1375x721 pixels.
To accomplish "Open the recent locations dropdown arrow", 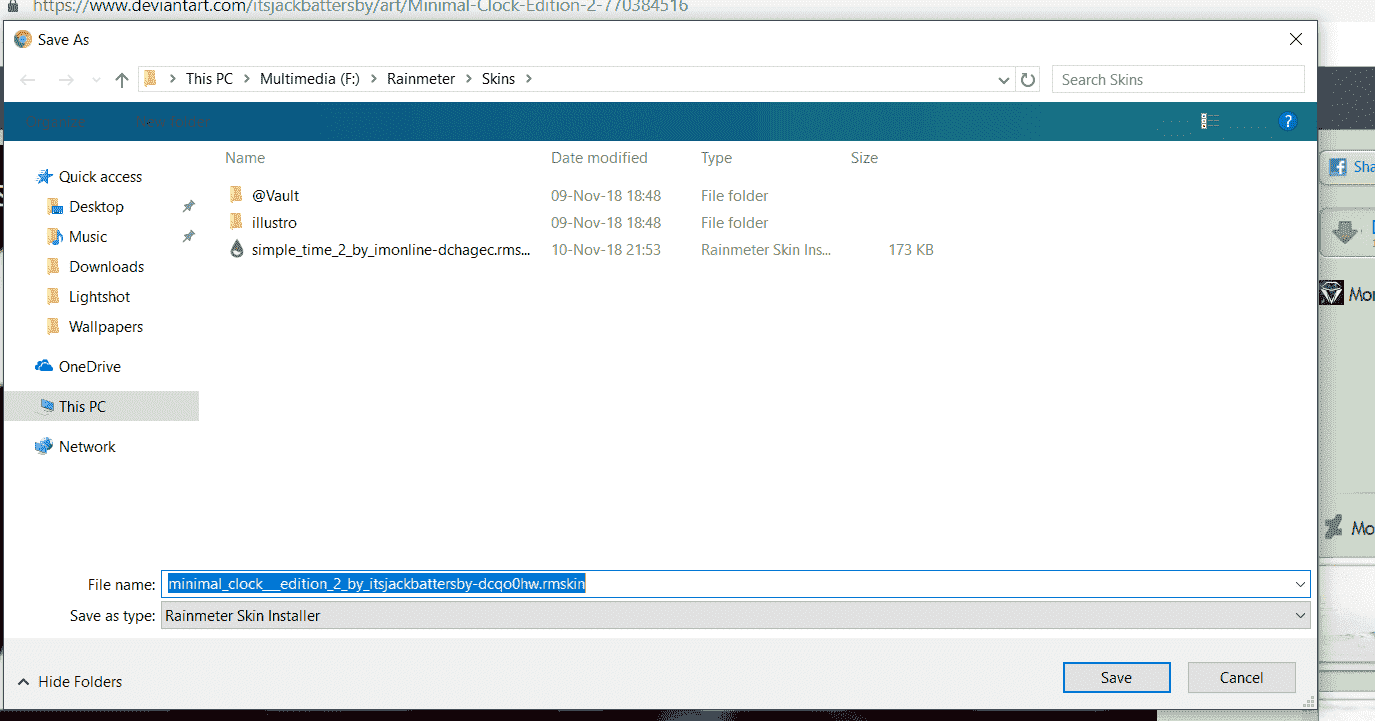I will [96, 80].
